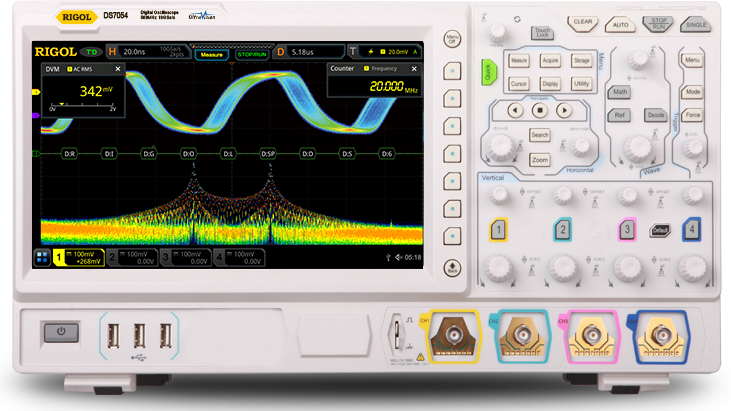731x411 pixels.
Task: Tap the Search button
Action: [540, 135]
